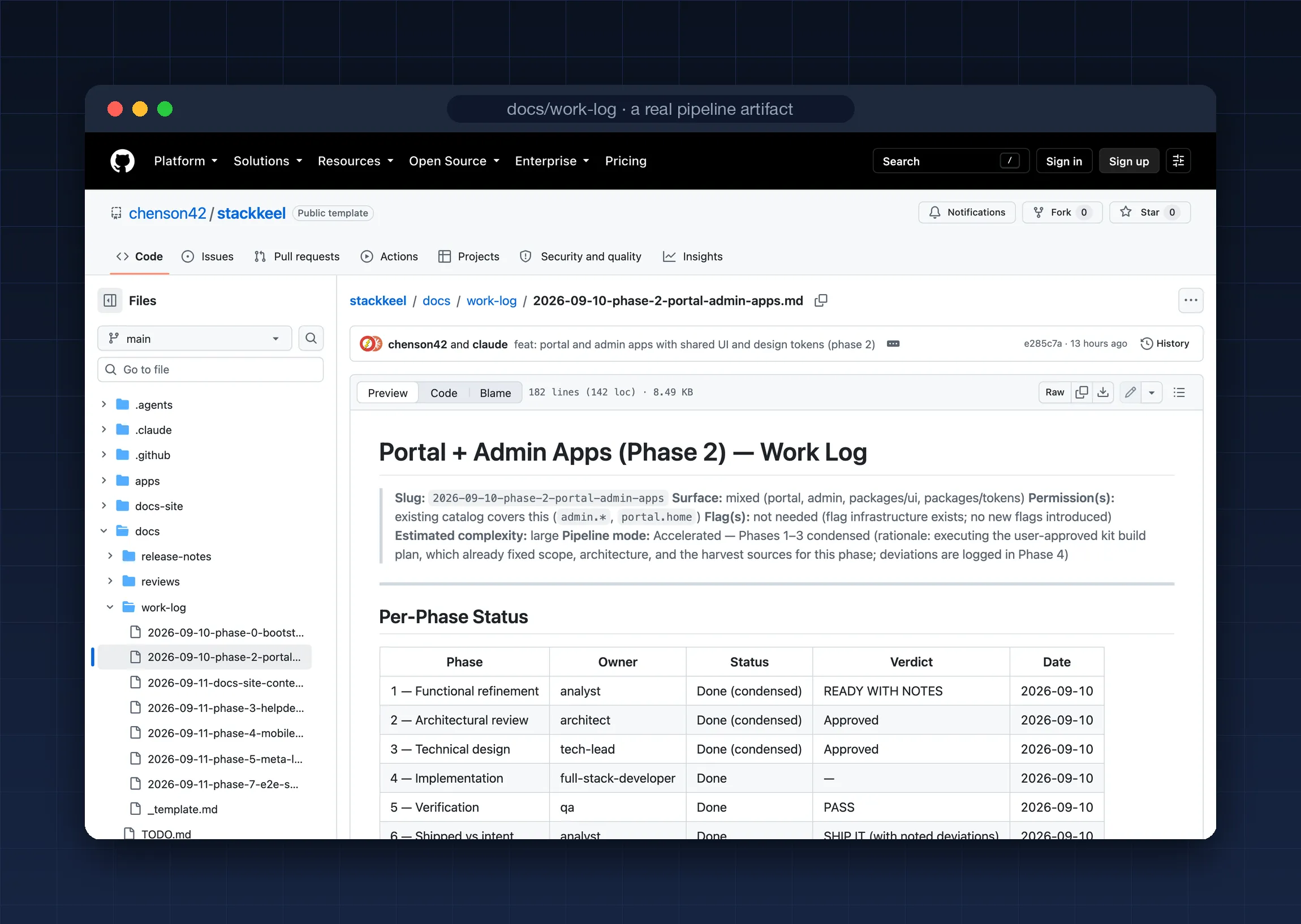Click the Go to file input
The image size is (1301, 924).
210,369
